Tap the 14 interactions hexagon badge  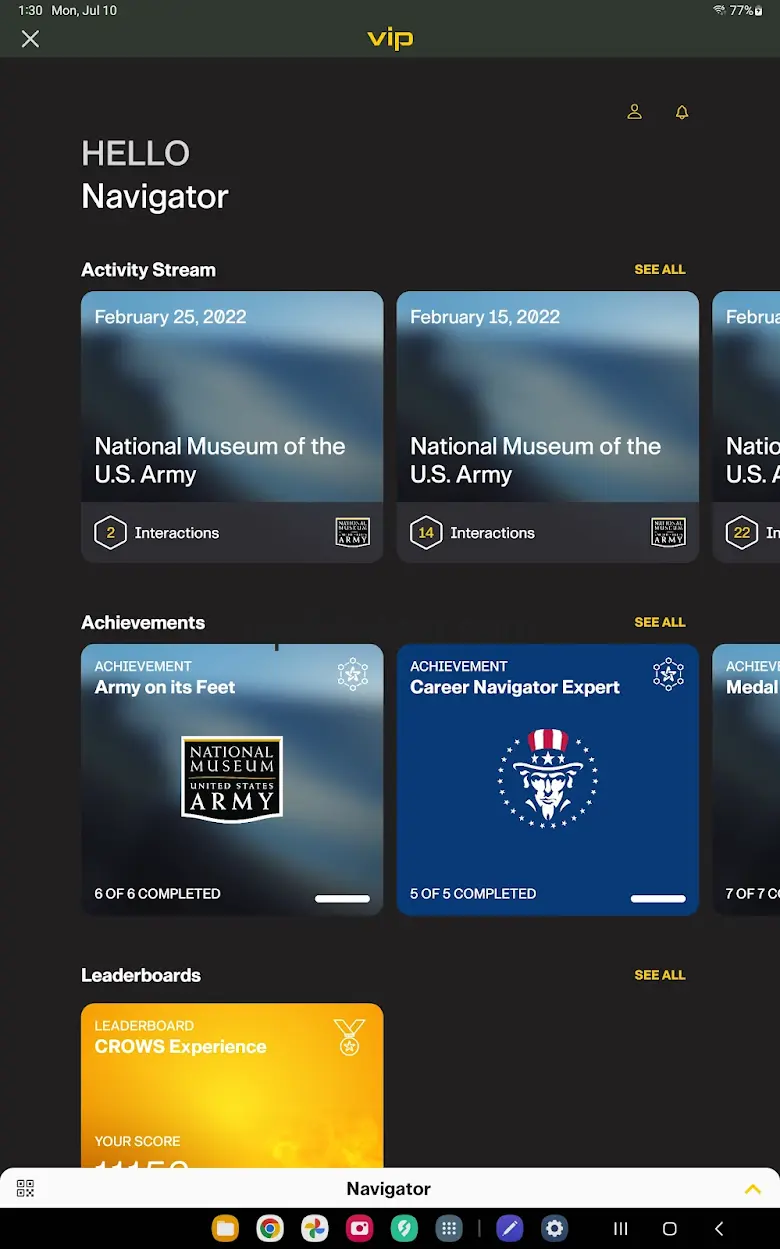pyautogui.click(x=426, y=533)
